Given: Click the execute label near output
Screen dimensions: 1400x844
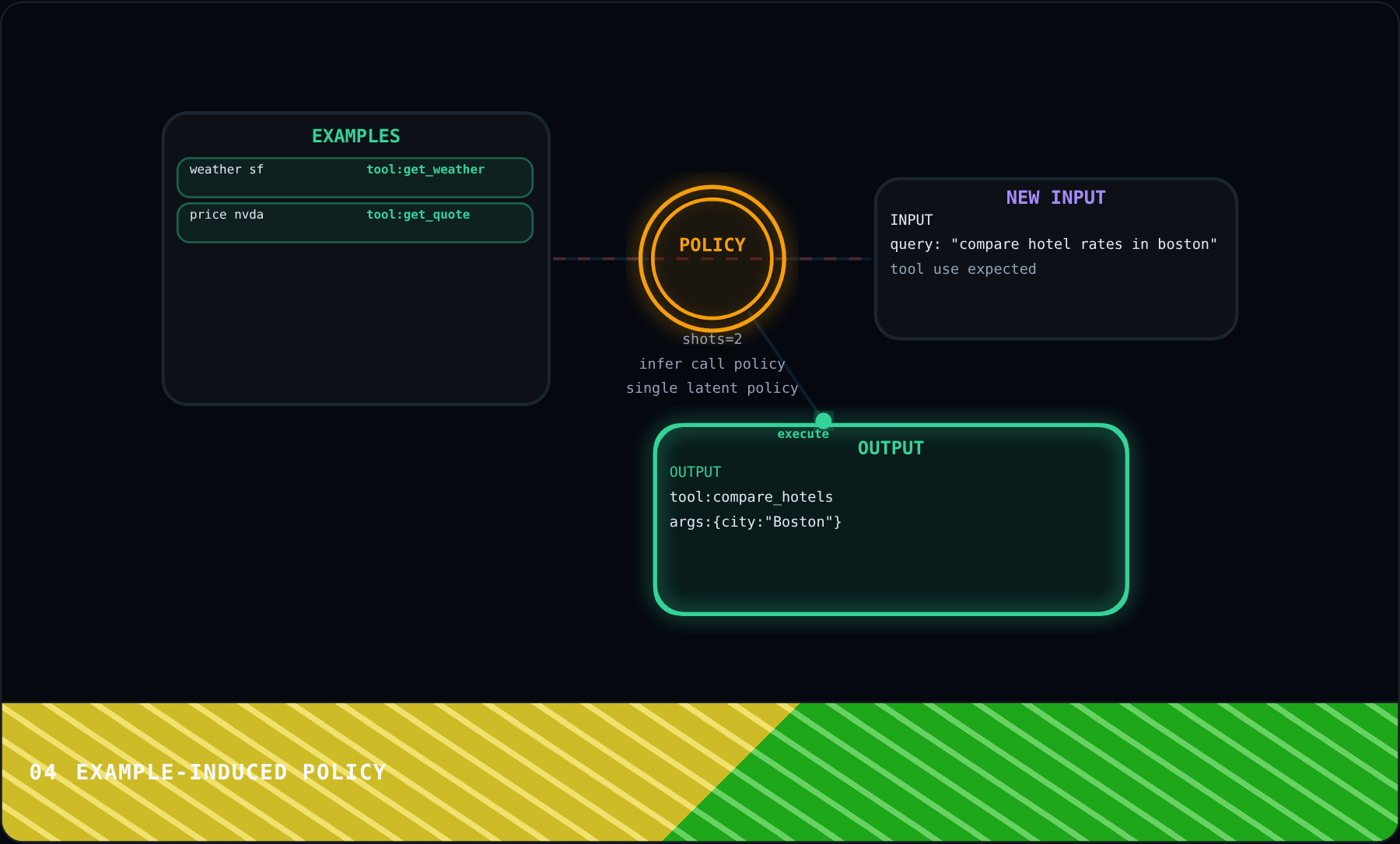Looking at the screenshot, I should pyautogui.click(x=803, y=434).
